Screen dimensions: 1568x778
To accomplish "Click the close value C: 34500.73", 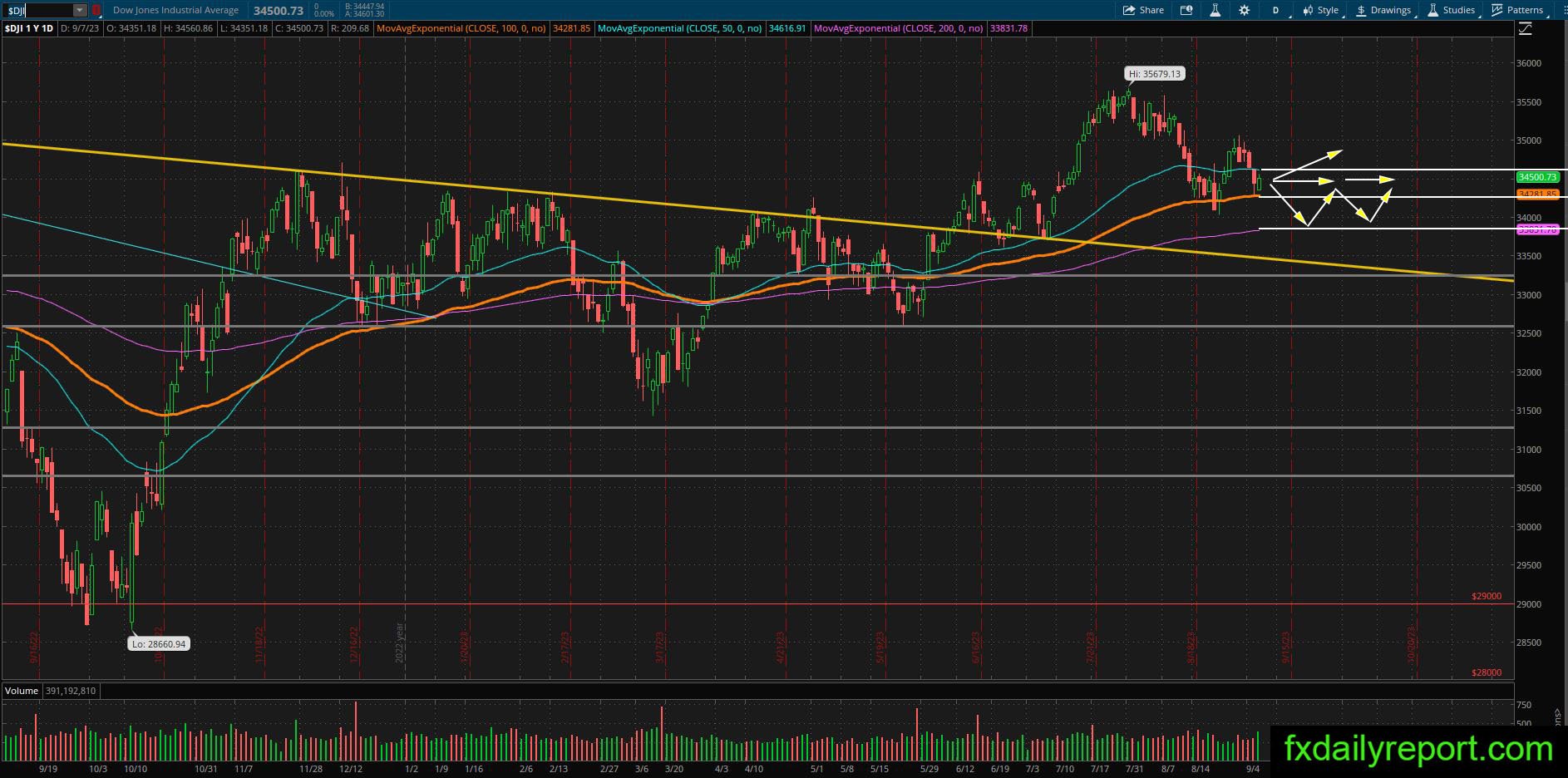I will point(298,28).
